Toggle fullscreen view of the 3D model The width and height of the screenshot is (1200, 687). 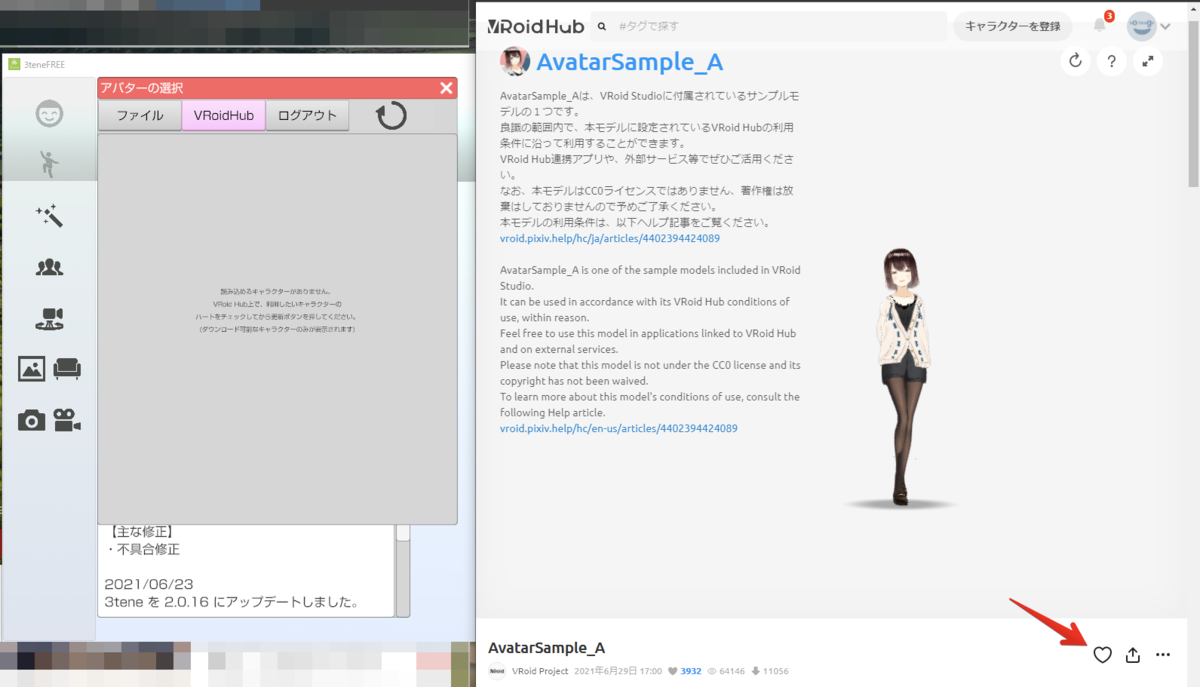click(1147, 61)
